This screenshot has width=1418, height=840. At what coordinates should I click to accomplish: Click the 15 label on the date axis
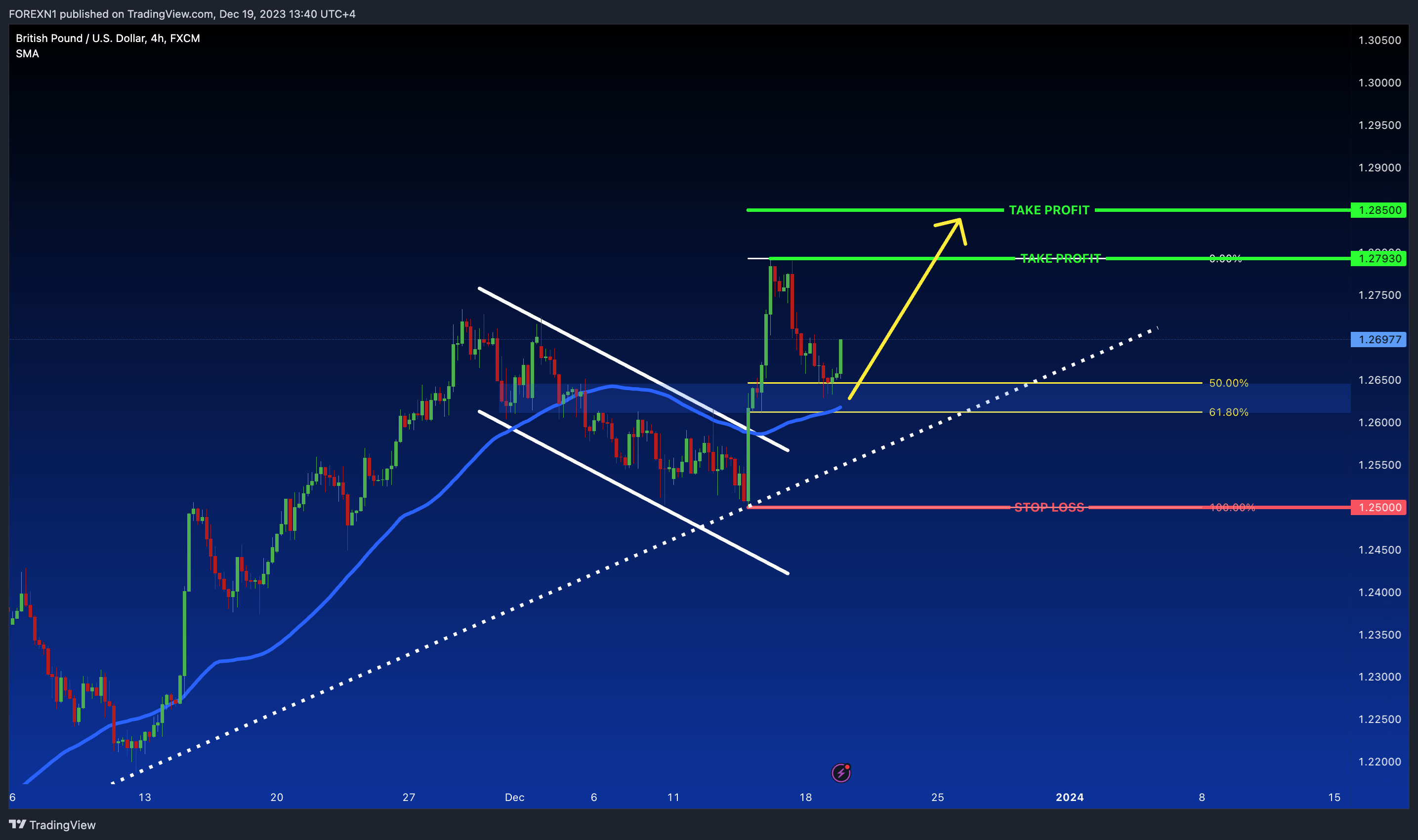[1334, 797]
